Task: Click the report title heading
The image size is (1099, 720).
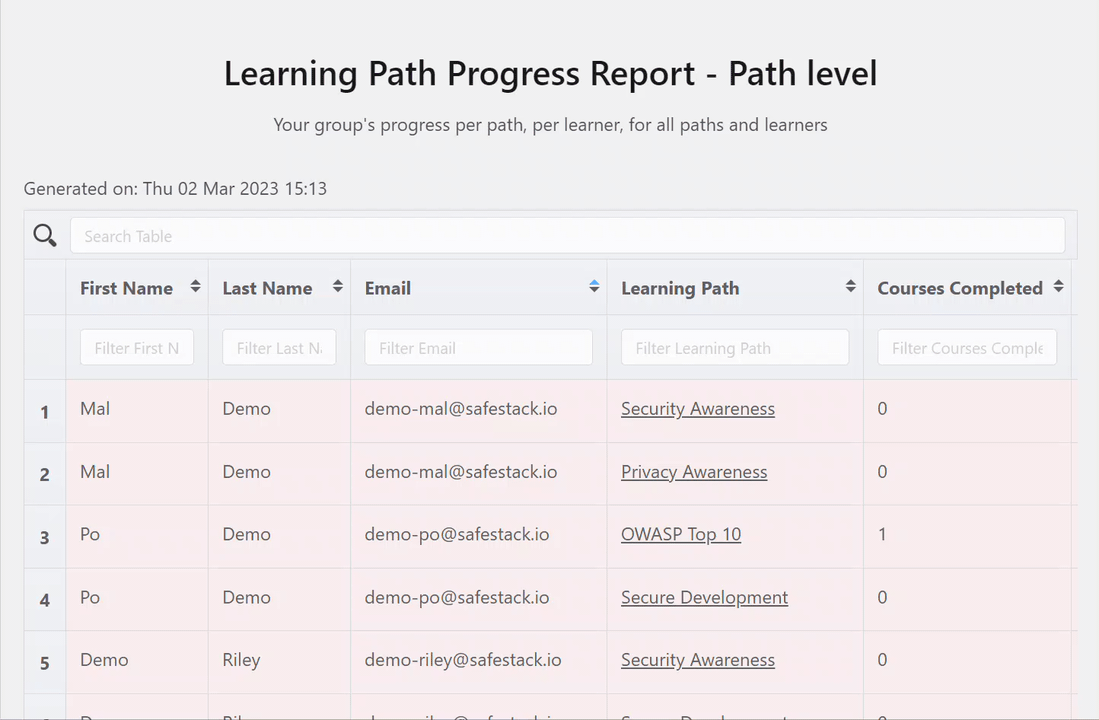Action: (550, 73)
